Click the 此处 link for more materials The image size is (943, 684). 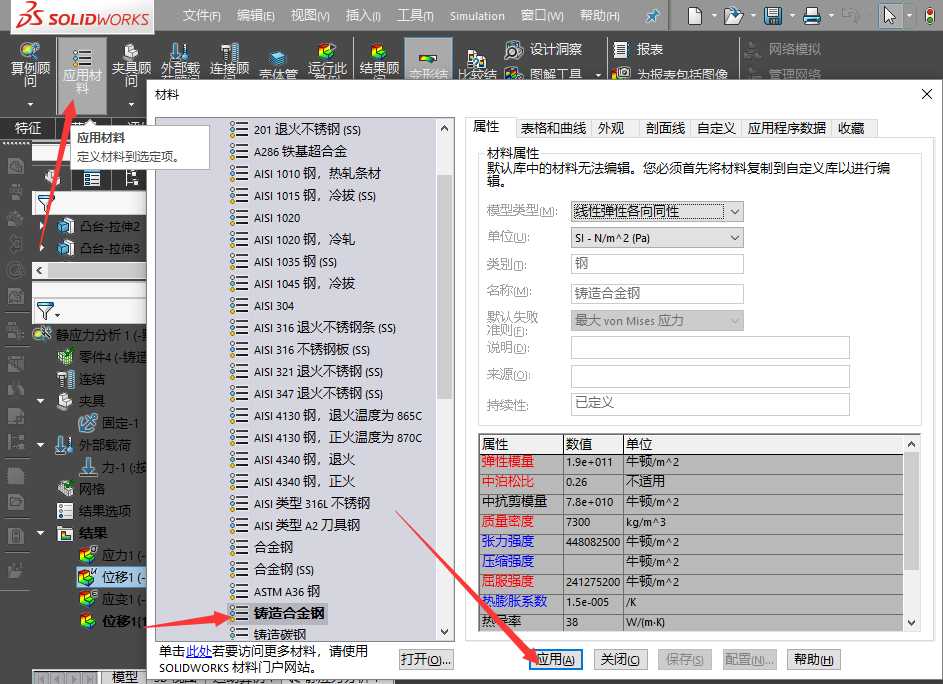click(198, 651)
